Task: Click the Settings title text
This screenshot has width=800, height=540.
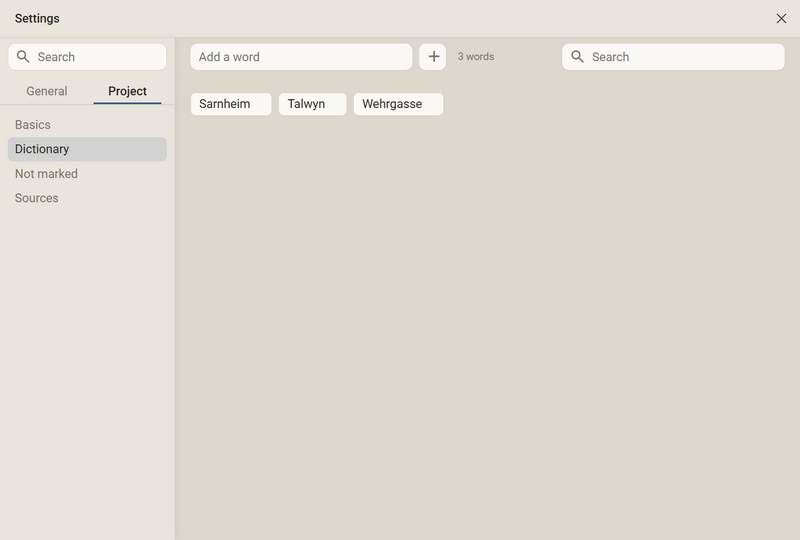Action: click(37, 18)
